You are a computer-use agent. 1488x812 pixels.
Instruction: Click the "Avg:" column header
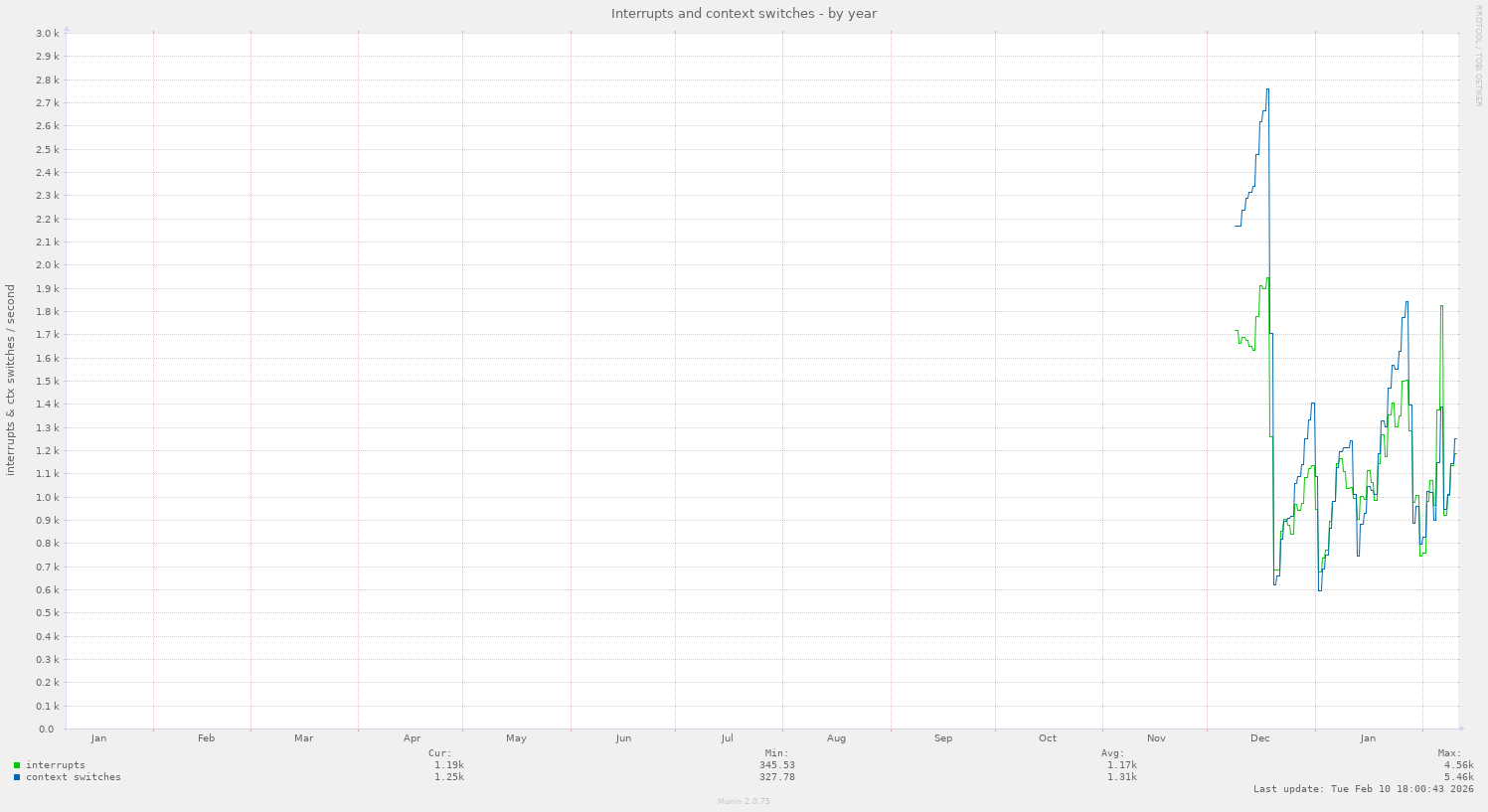[x=1112, y=753]
